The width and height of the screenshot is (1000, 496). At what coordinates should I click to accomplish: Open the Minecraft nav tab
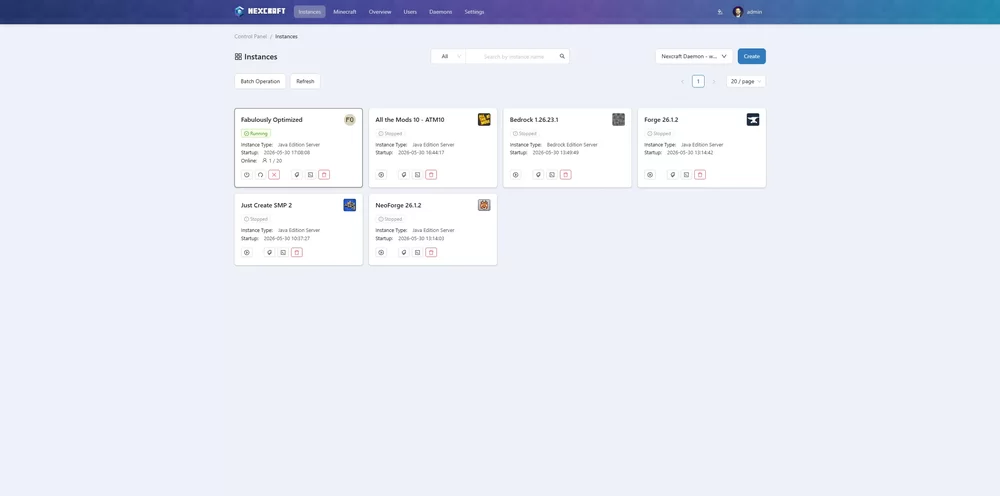click(345, 11)
